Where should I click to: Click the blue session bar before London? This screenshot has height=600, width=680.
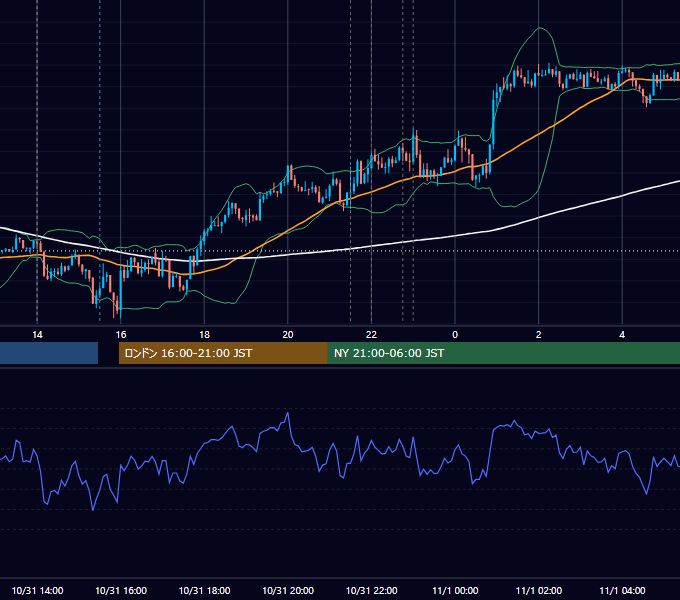coord(49,353)
